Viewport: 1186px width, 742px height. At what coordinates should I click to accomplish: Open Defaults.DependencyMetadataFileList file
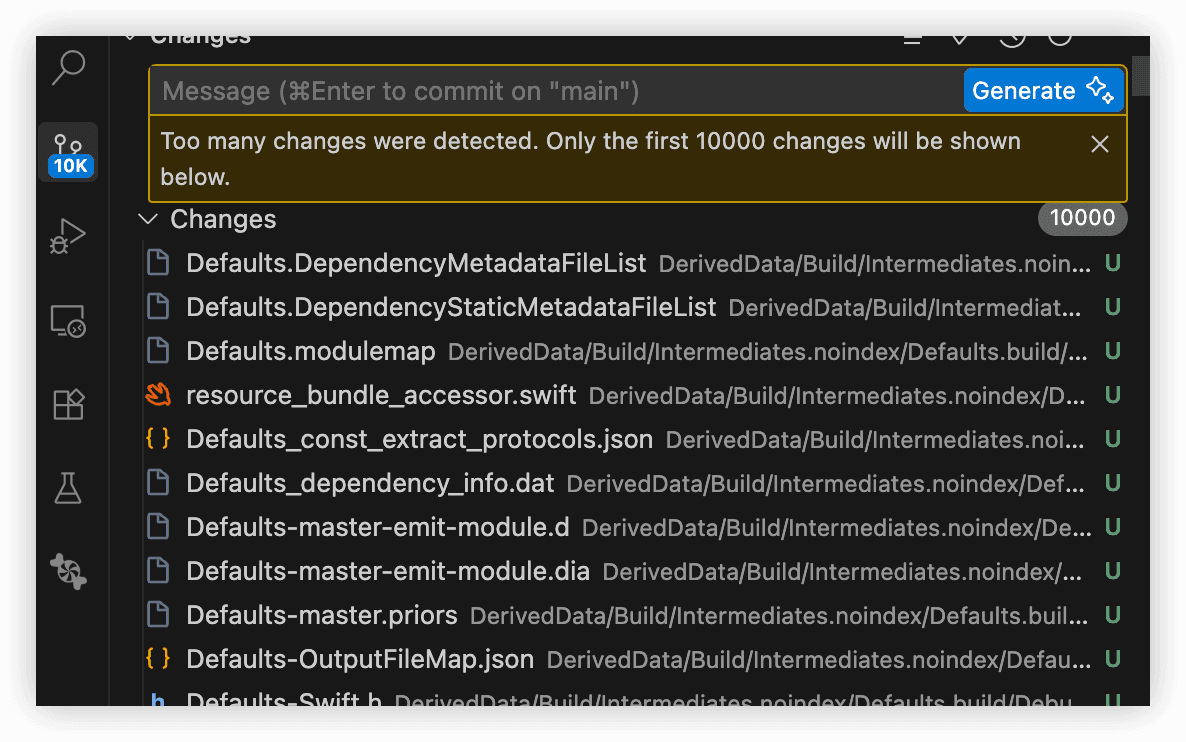[416, 264]
